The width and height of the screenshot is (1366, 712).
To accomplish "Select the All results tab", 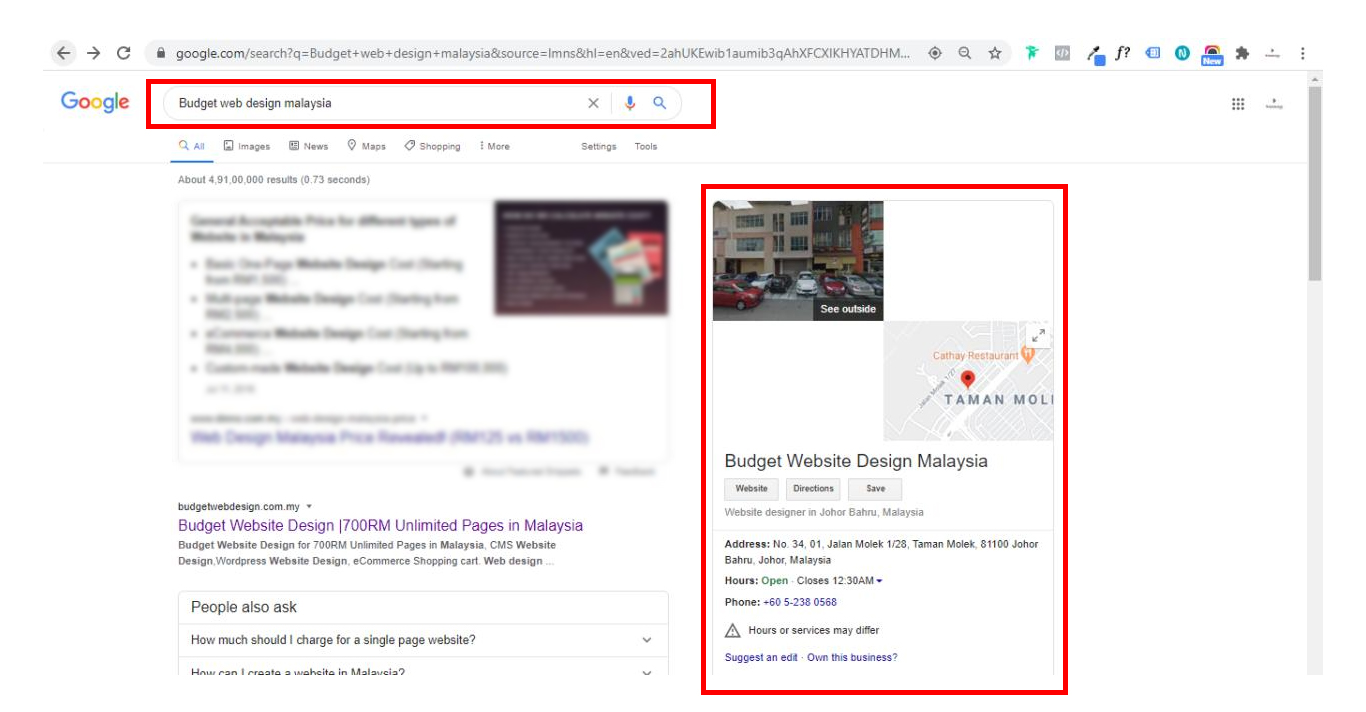I will click(192, 146).
